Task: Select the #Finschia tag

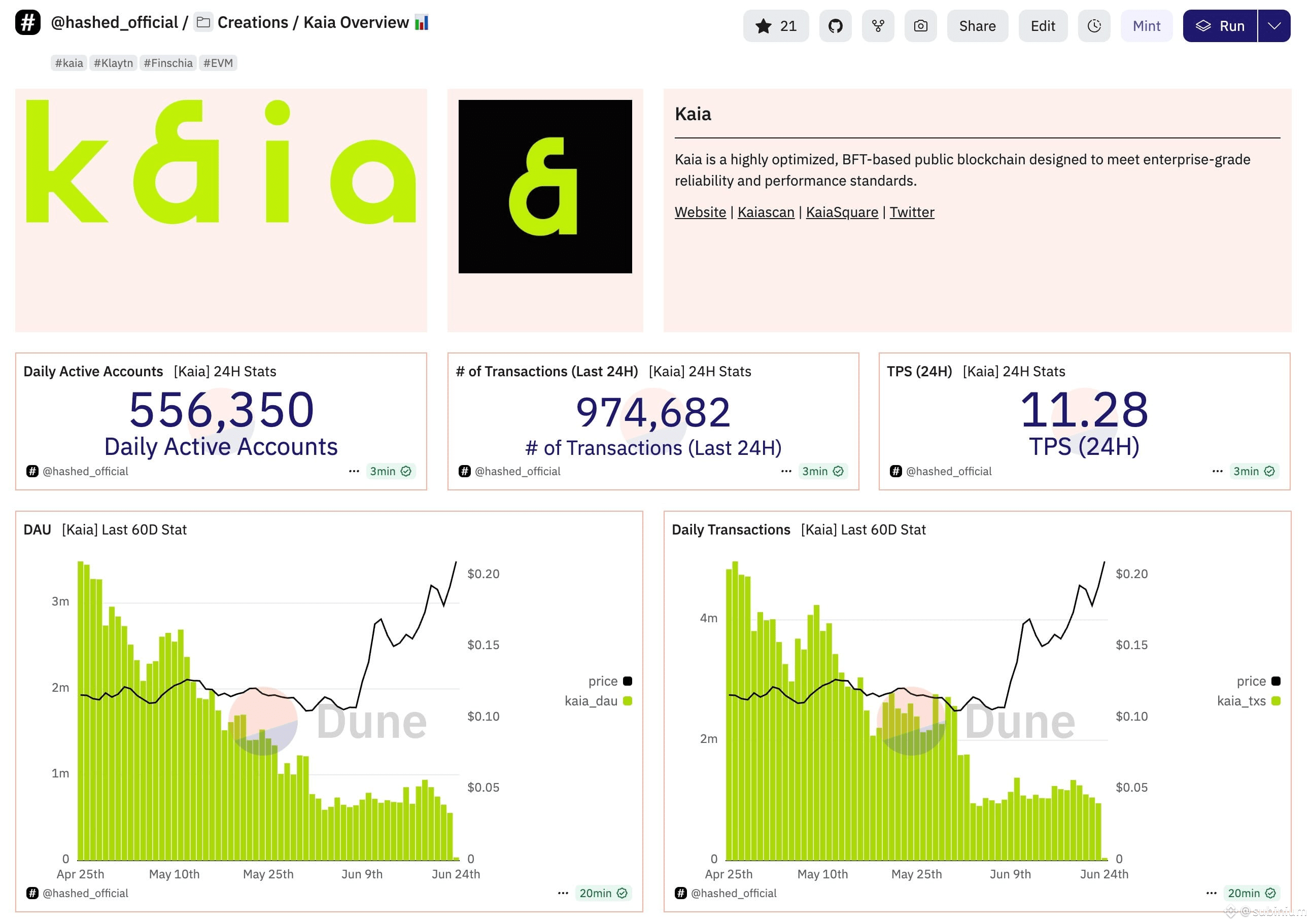Action: pos(168,63)
